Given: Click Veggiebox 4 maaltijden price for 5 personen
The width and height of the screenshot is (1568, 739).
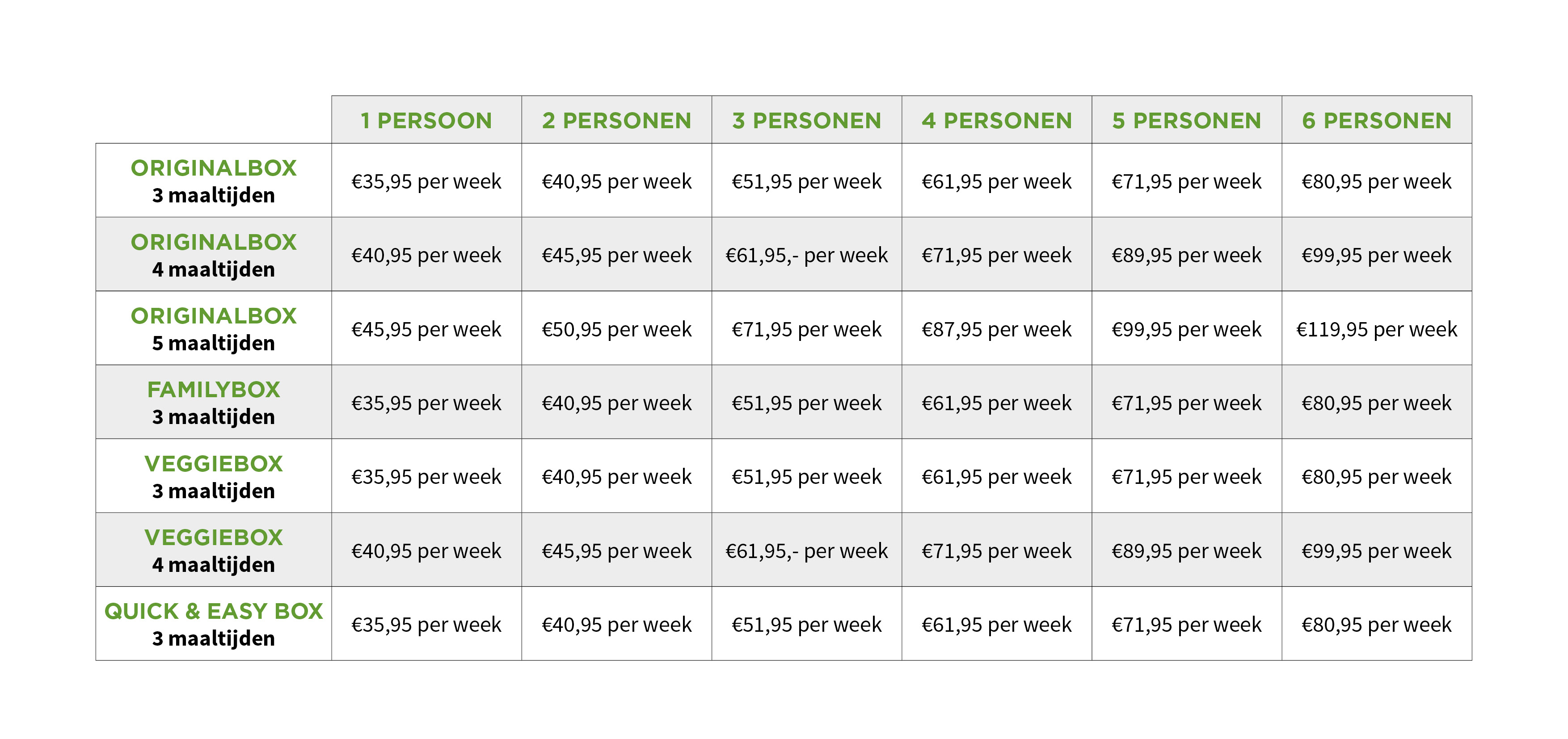Looking at the screenshot, I should coord(1186,550).
